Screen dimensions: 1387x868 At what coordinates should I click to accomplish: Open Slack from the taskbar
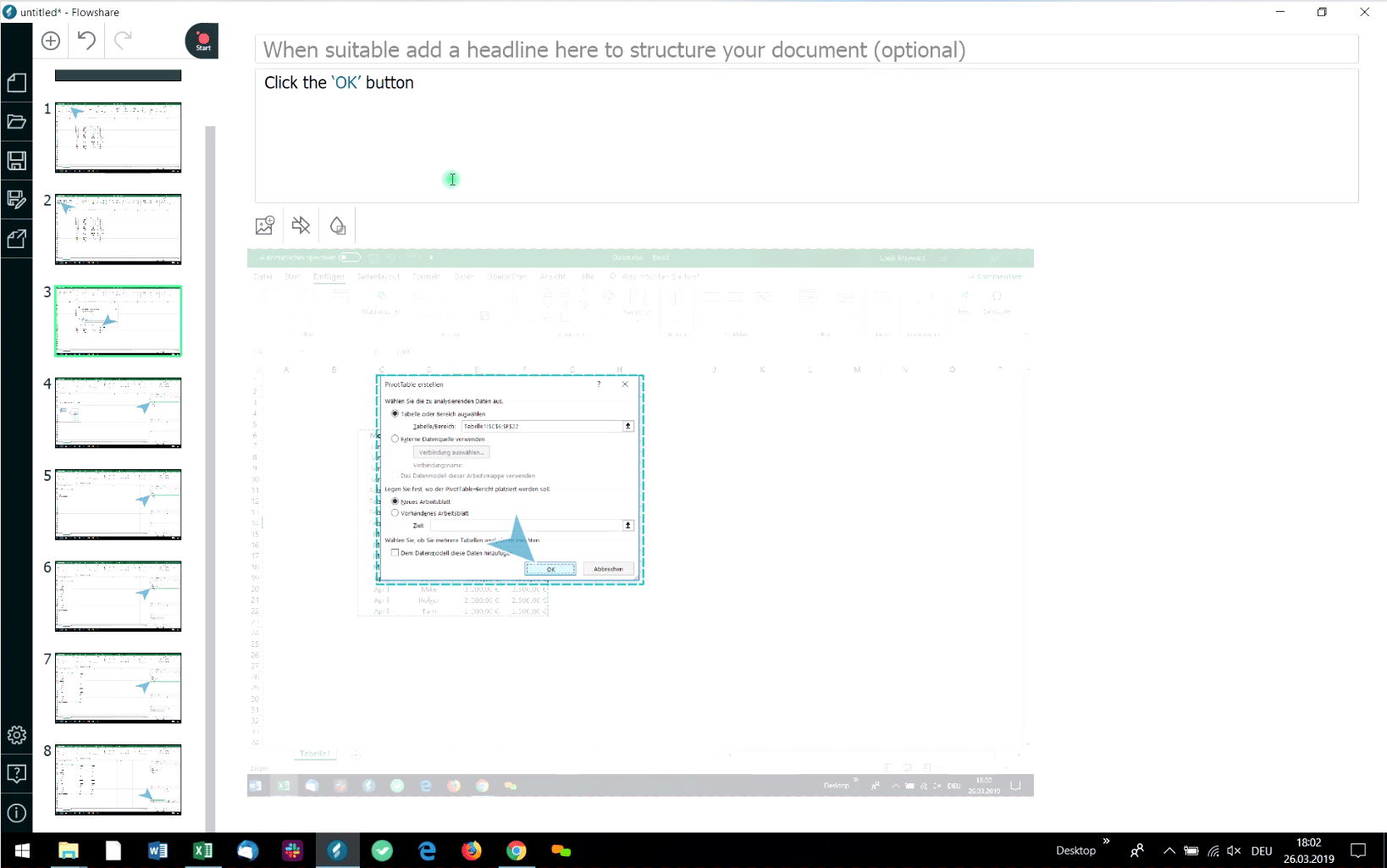click(292, 850)
